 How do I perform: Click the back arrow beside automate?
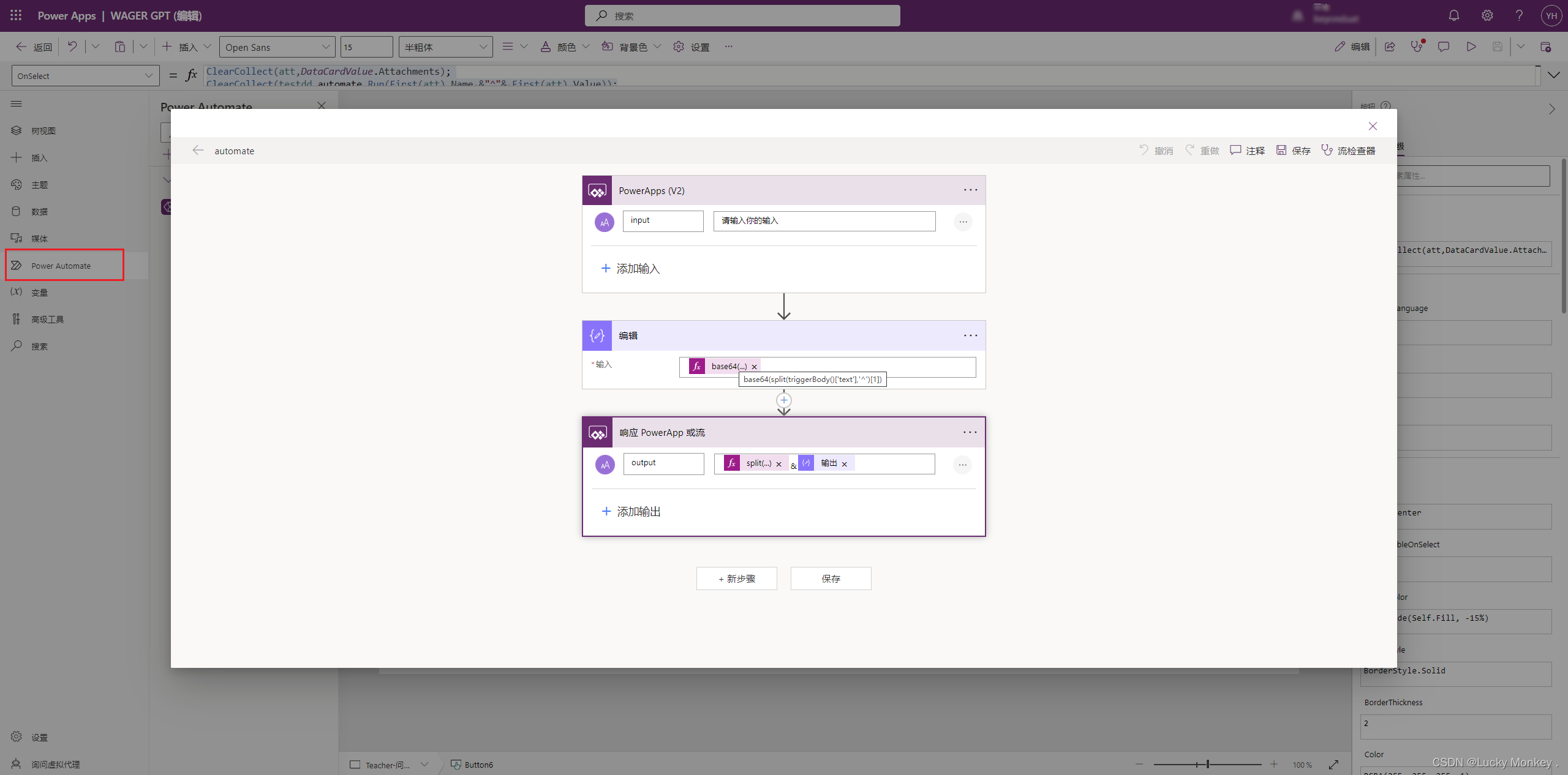[x=197, y=151]
